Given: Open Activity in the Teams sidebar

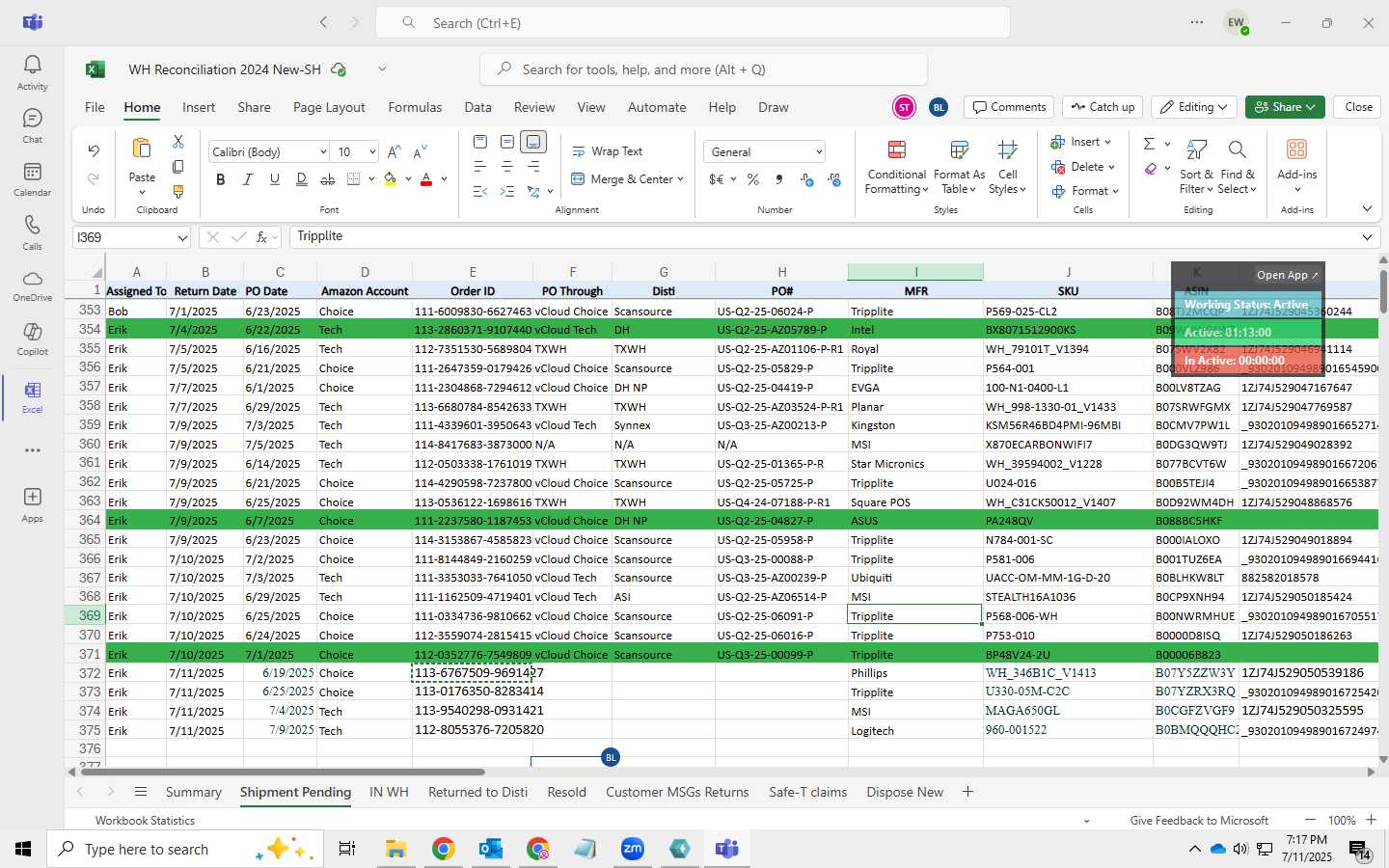Looking at the screenshot, I should pyautogui.click(x=32, y=72).
